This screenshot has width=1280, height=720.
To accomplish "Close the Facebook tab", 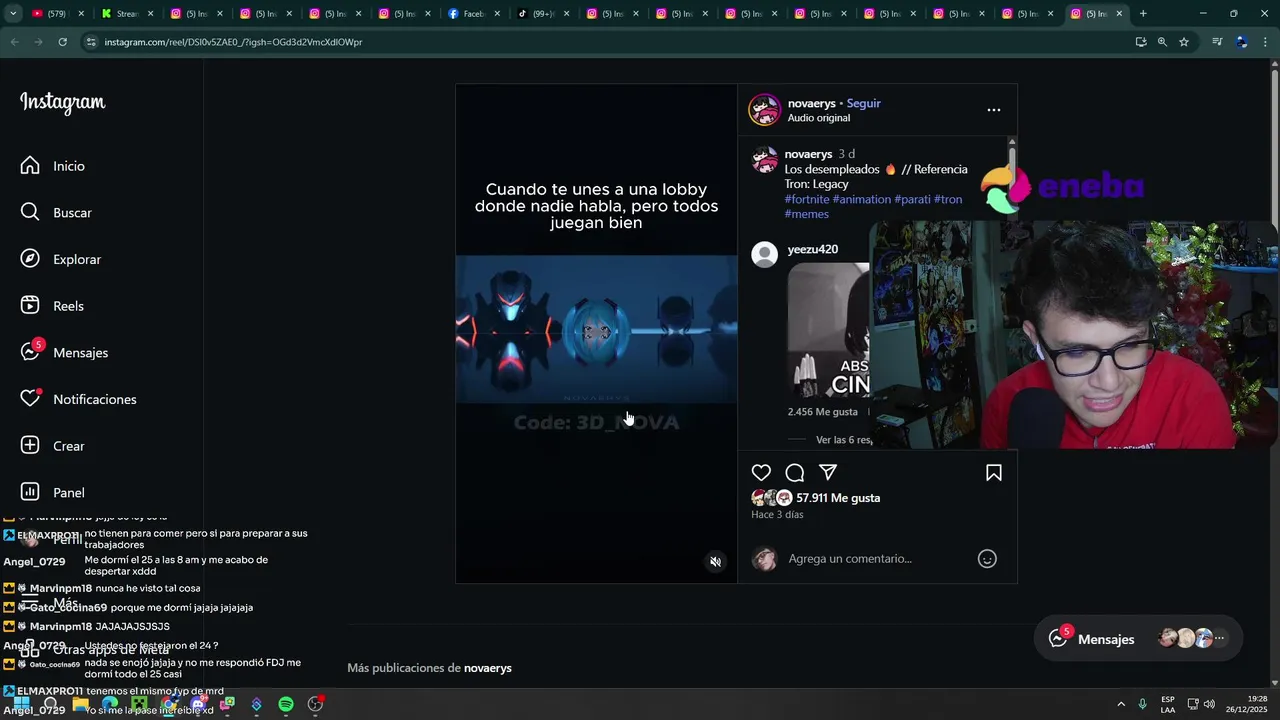I will 497,14.
